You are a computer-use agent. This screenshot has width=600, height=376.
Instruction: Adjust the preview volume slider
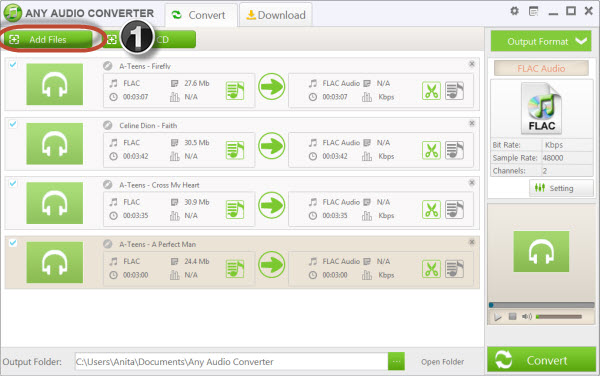click(559, 316)
